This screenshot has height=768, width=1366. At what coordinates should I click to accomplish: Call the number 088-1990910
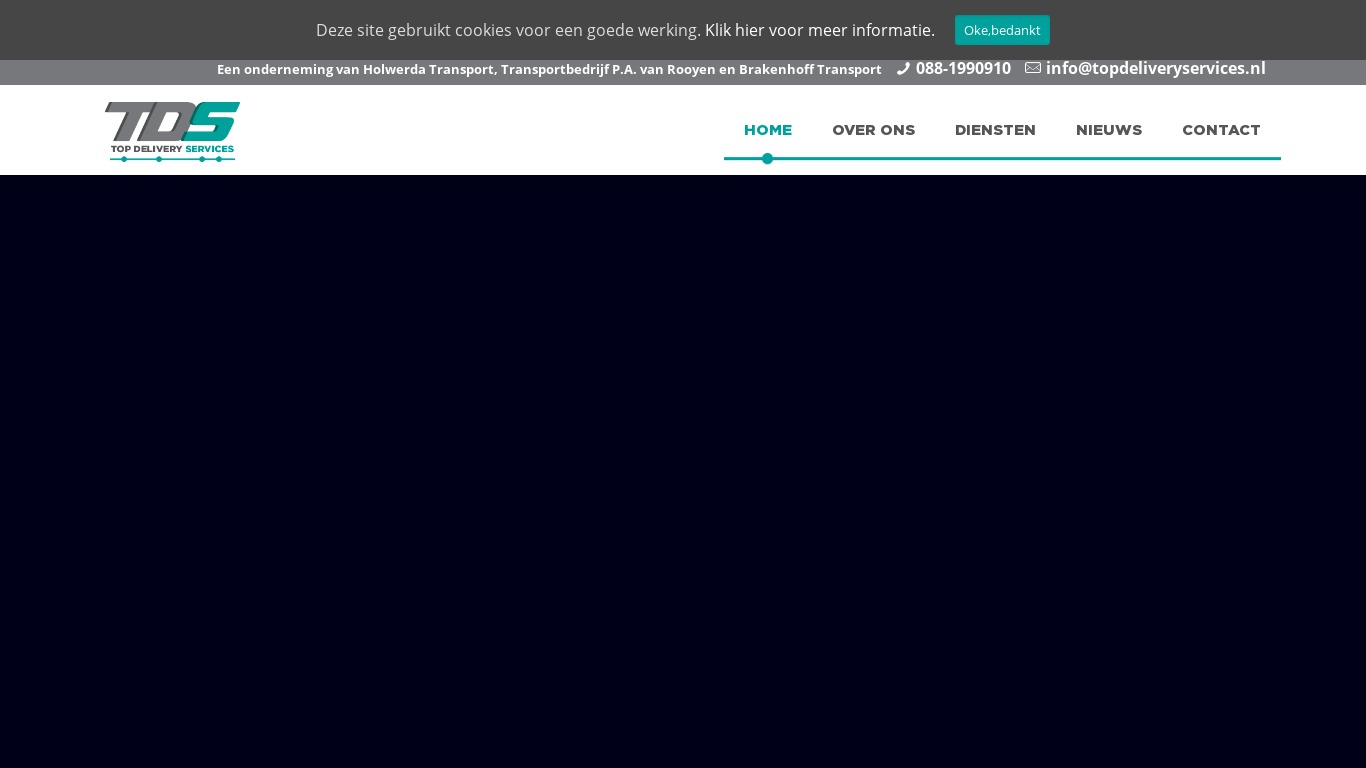coord(962,69)
